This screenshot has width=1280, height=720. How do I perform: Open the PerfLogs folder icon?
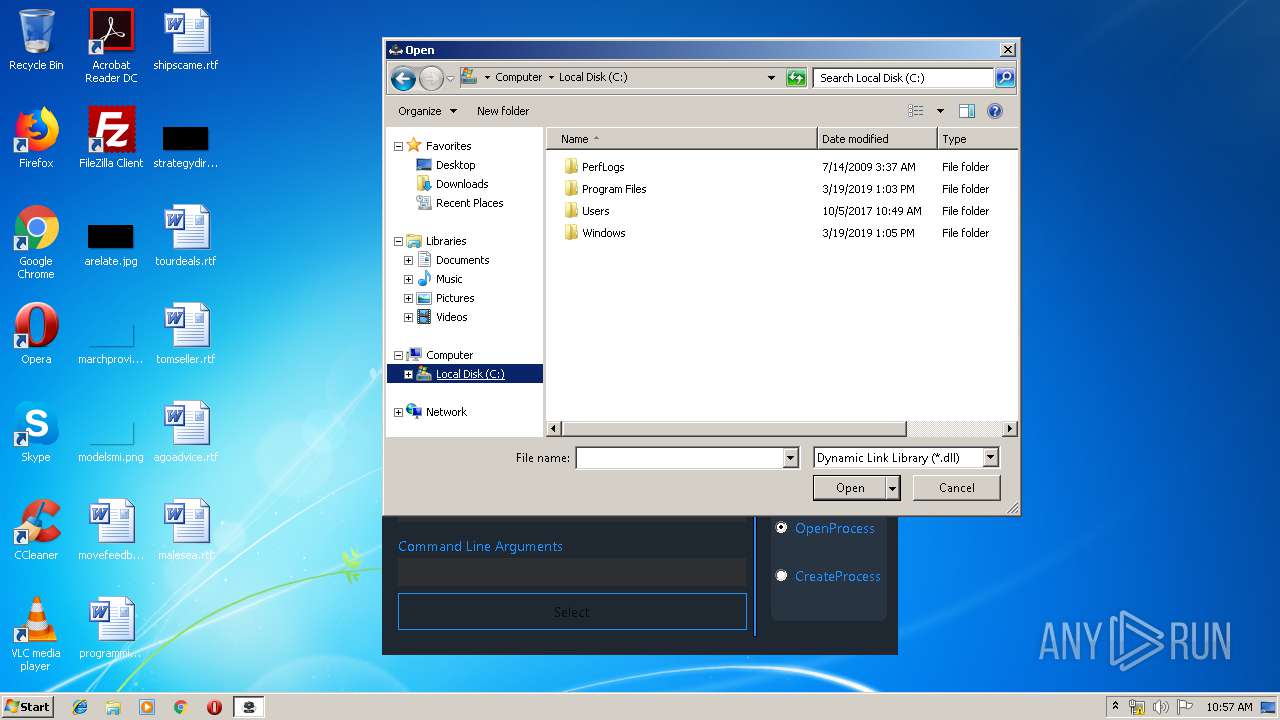click(571, 166)
